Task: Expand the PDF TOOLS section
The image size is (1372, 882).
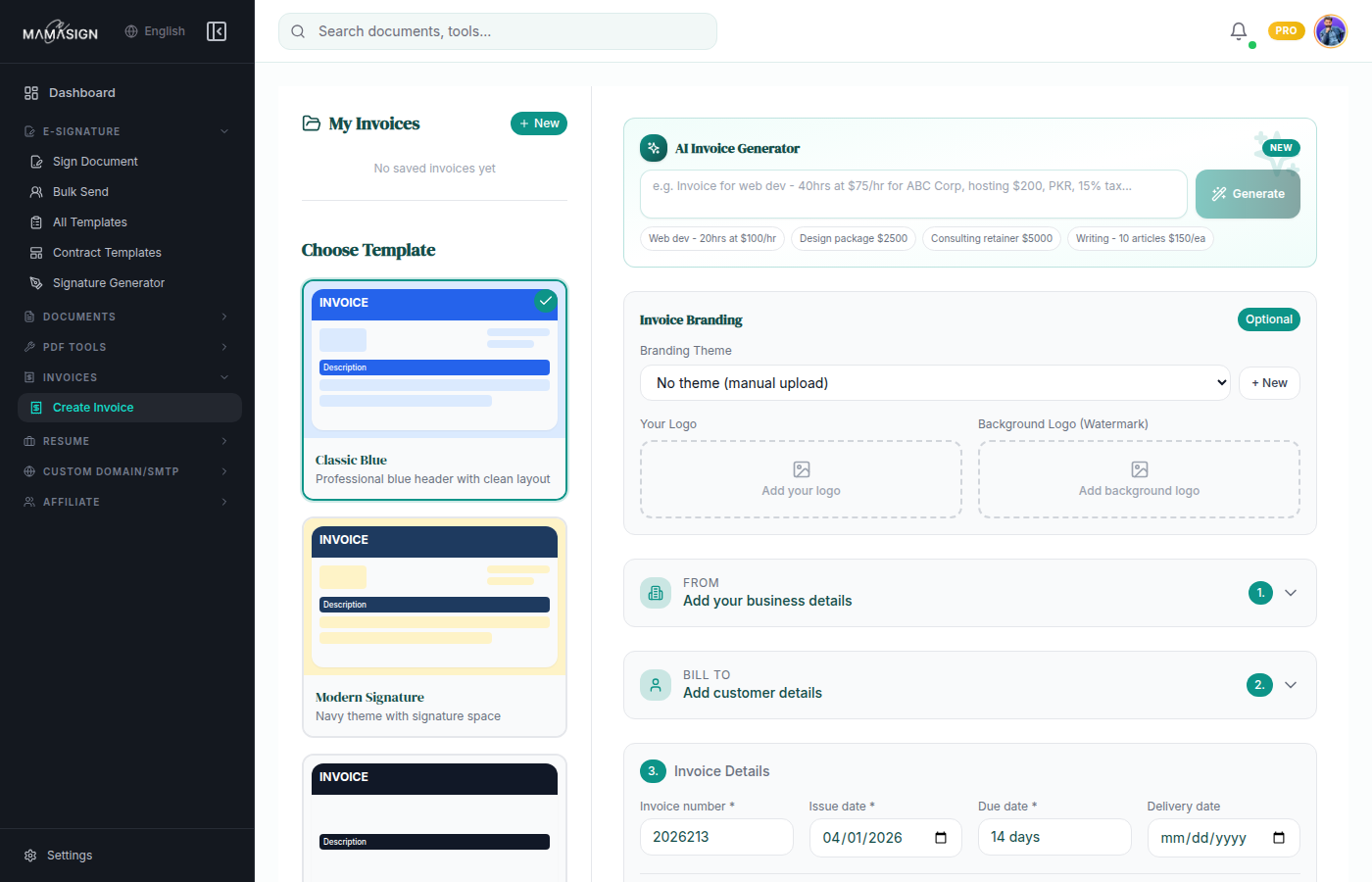Action: [x=224, y=347]
